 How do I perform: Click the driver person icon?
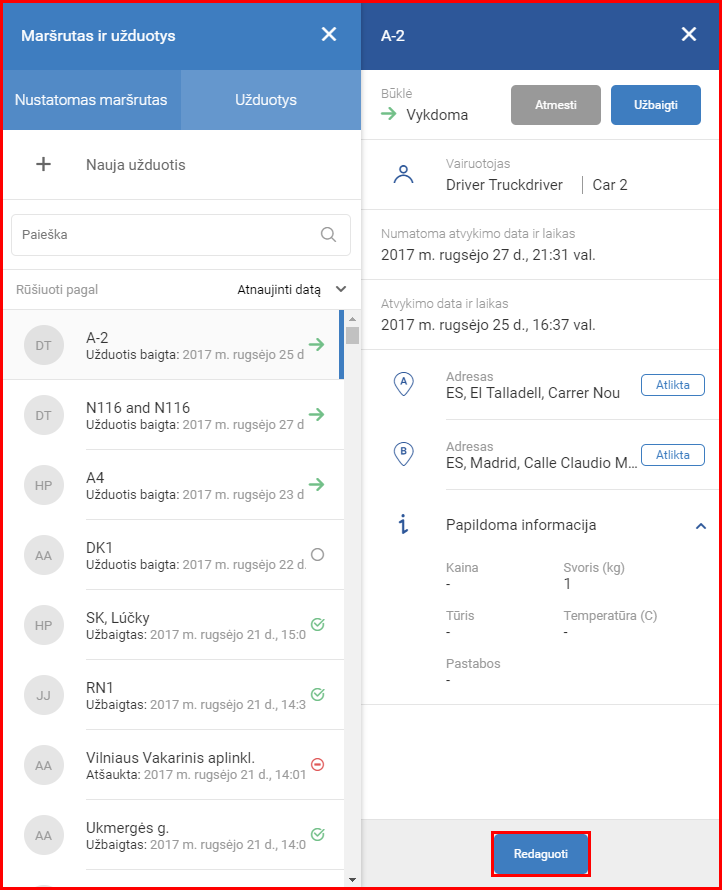(403, 175)
